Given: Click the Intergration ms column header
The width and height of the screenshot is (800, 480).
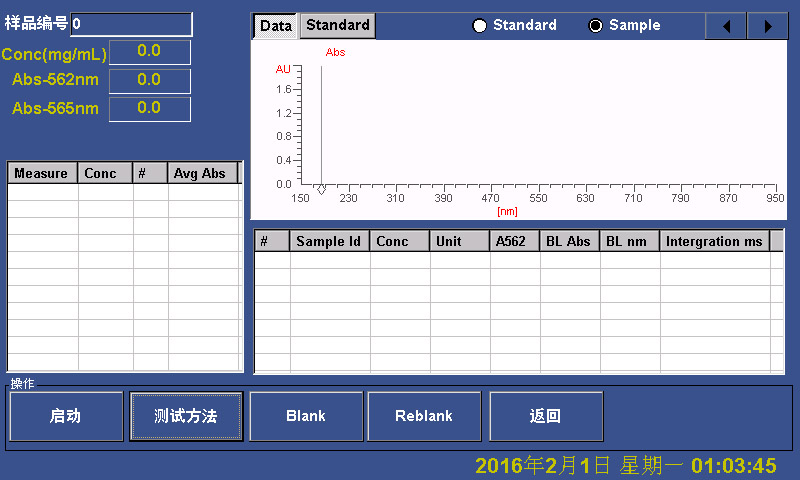Looking at the screenshot, I should pyautogui.click(x=713, y=241).
